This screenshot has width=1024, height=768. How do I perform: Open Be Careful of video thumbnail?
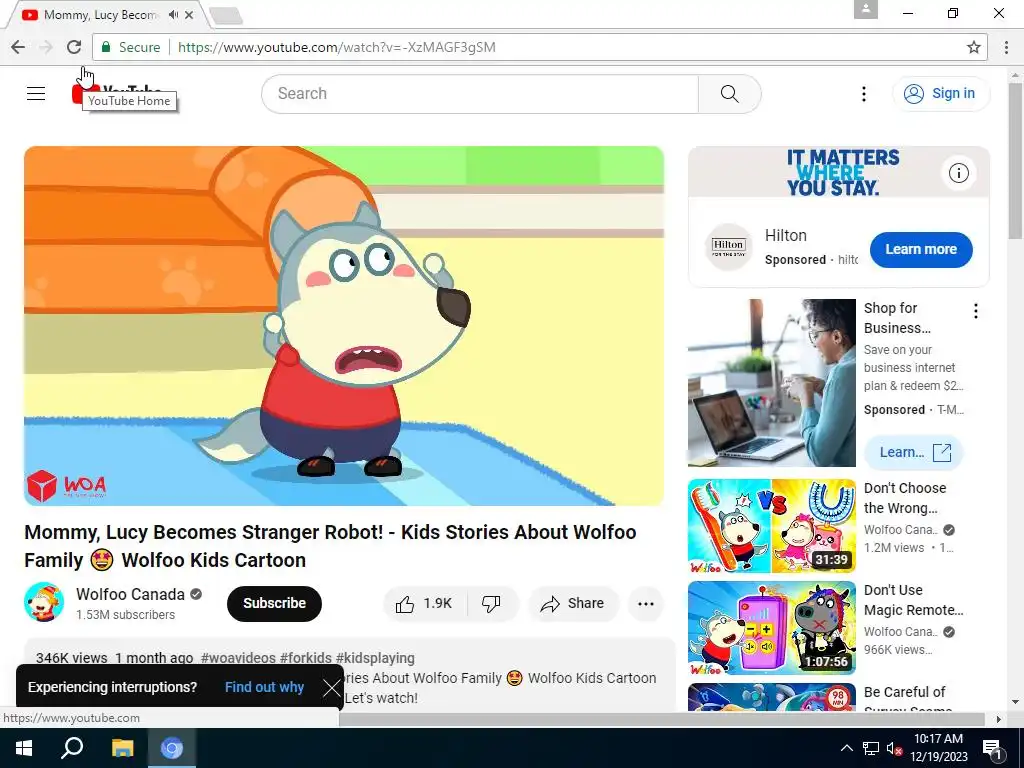(771, 697)
